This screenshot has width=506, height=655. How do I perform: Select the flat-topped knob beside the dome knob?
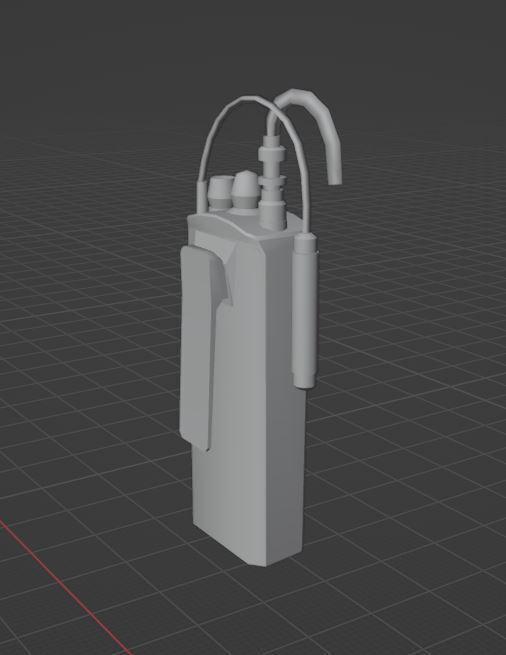tap(219, 193)
